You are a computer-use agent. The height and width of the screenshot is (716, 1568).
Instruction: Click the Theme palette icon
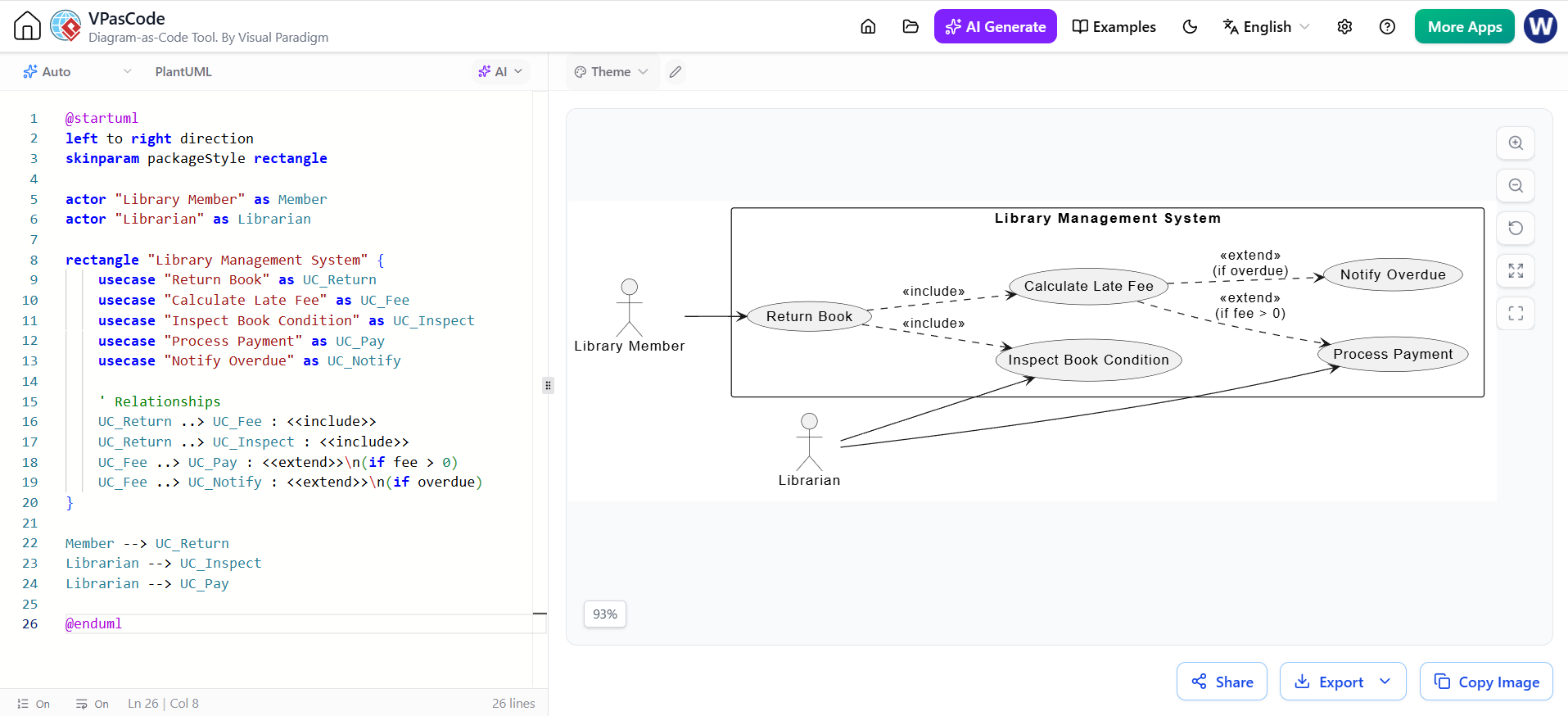tap(581, 72)
